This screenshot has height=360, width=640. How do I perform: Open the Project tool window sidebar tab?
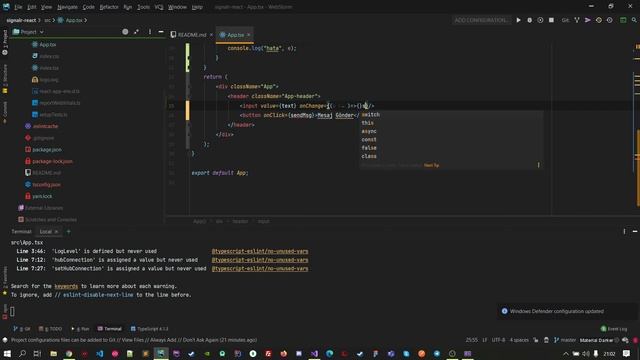5,43
